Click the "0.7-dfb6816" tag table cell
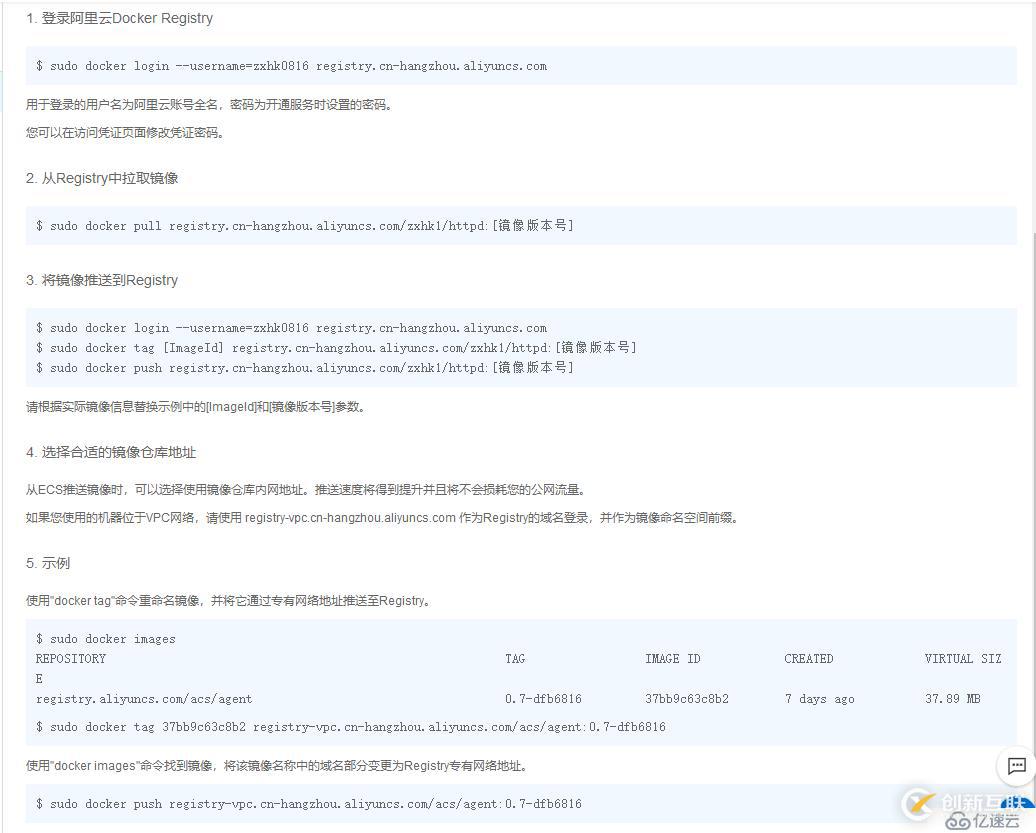The width and height of the screenshot is (1036, 833). click(543, 699)
